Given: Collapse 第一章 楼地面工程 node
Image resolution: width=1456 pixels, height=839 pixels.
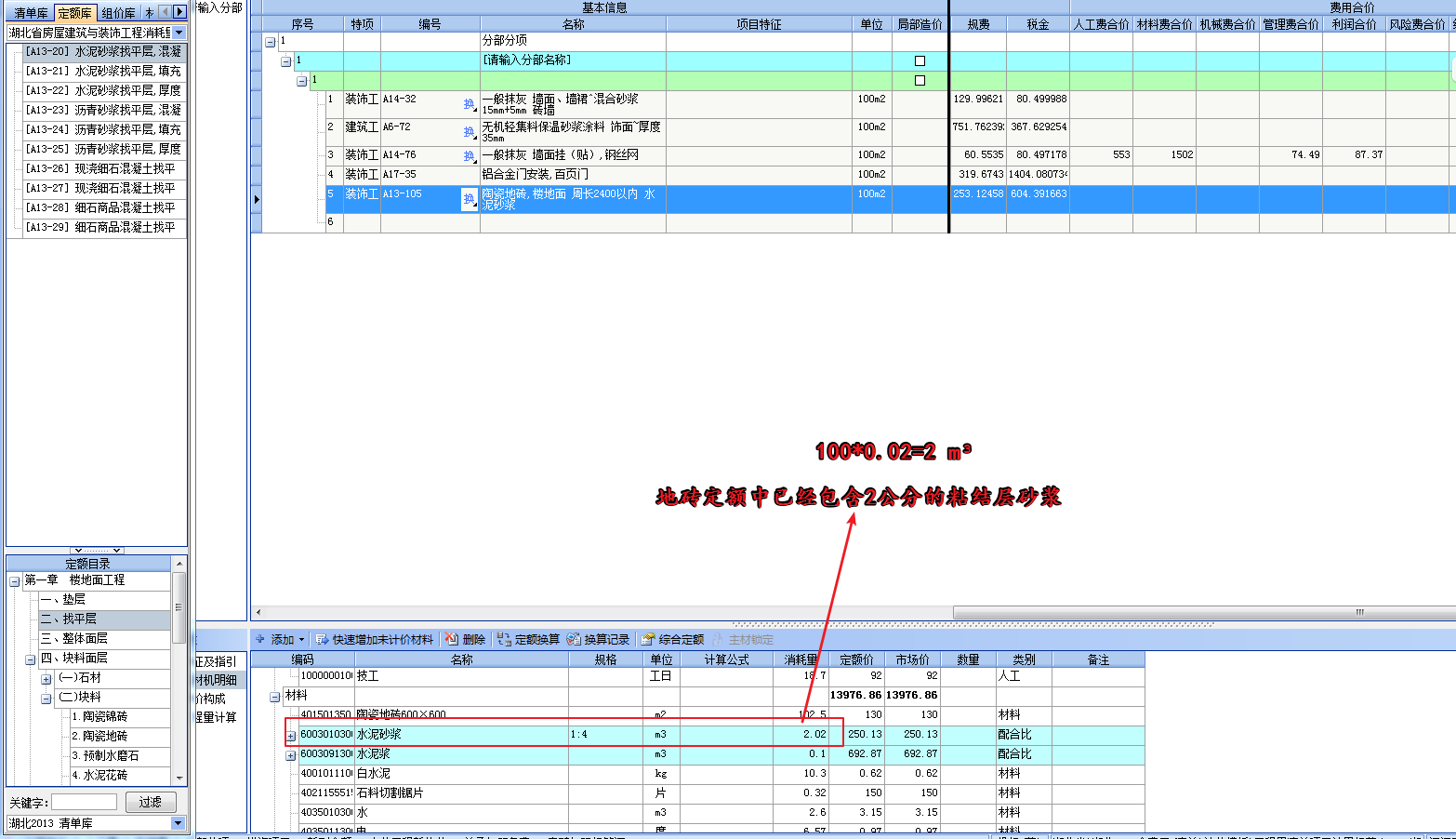Looking at the screenshot, I should coord(15,581).
